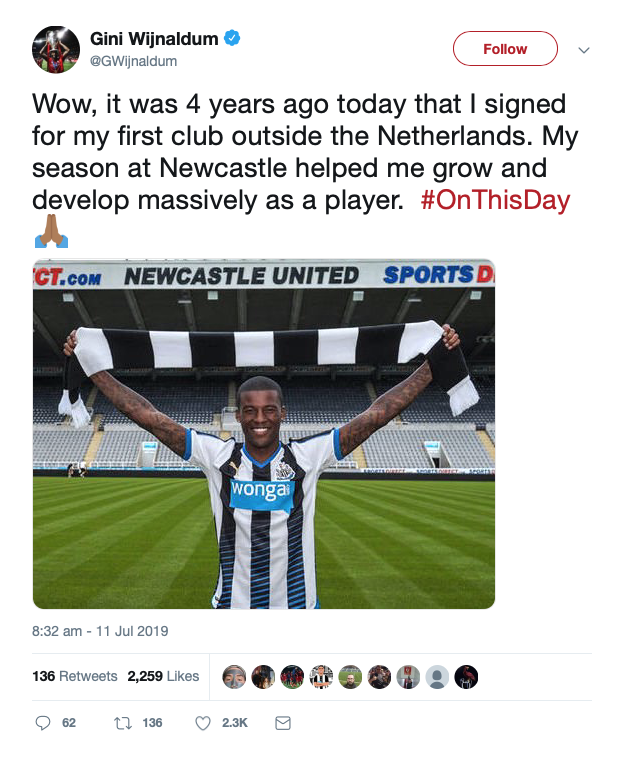
Task: Click the 62 replies count
Action: [69, 723]
